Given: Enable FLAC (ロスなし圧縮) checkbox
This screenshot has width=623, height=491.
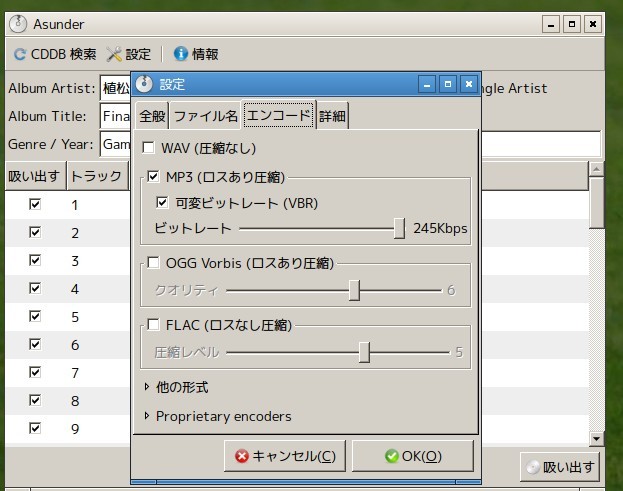Looking at the screenshot, I should click(153, 325).
